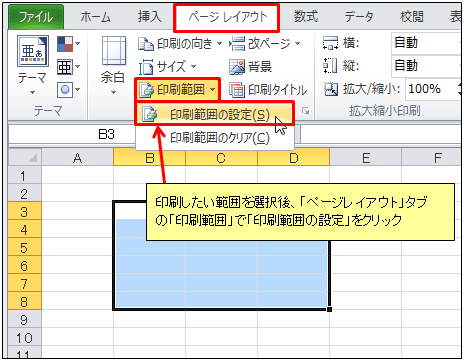Select row 9 header
This screenshot has height=361, width=464.
click(25, 319)
